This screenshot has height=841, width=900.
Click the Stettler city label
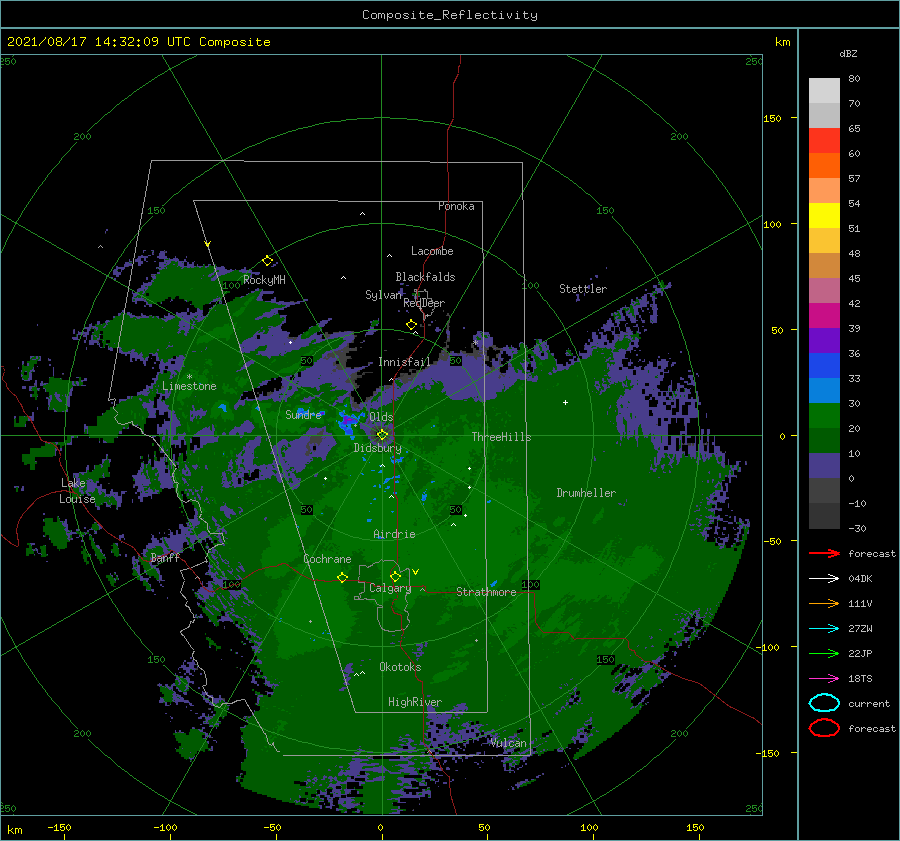583,289
